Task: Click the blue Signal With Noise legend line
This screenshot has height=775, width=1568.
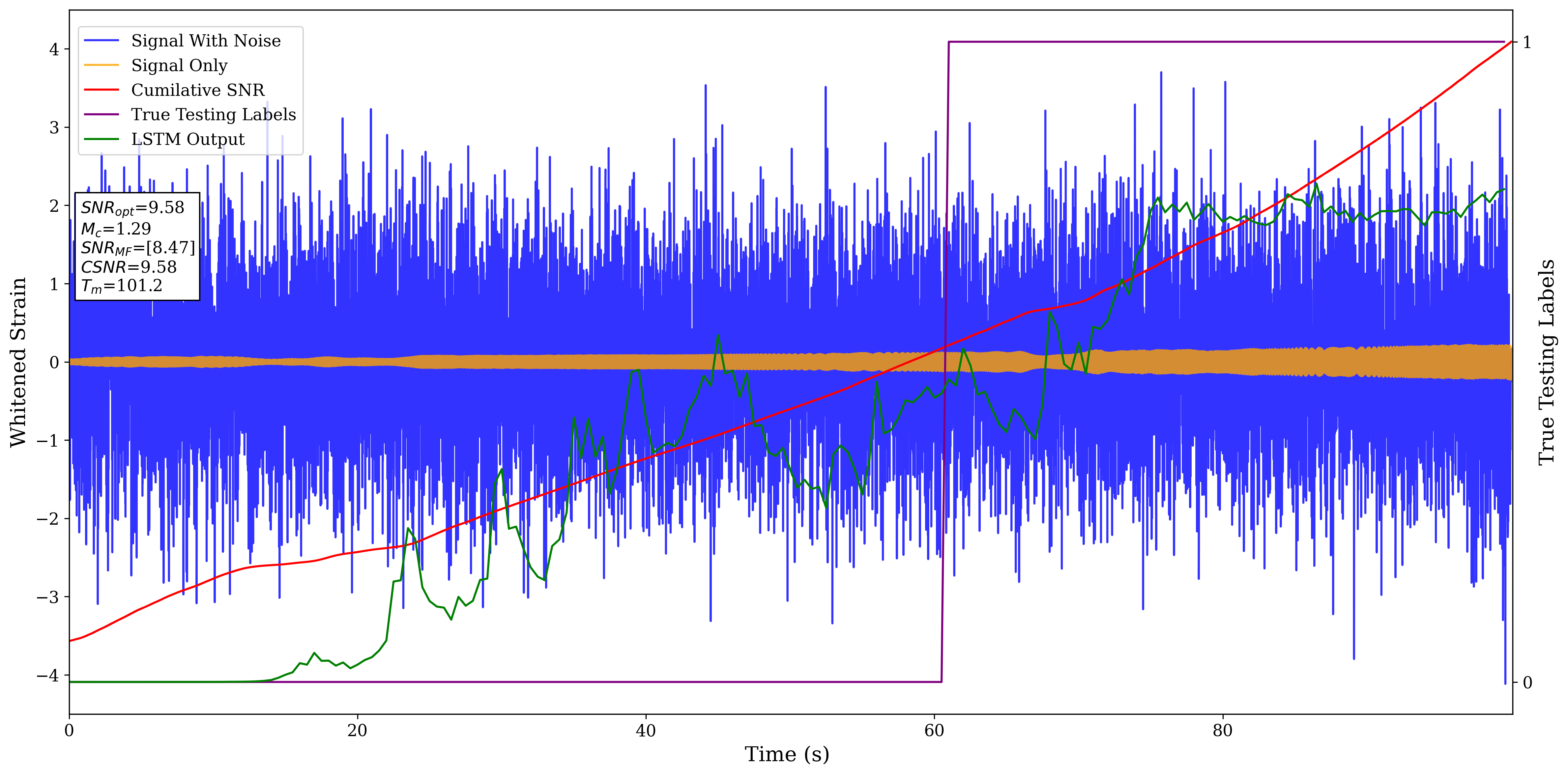Action: point(102,41)
